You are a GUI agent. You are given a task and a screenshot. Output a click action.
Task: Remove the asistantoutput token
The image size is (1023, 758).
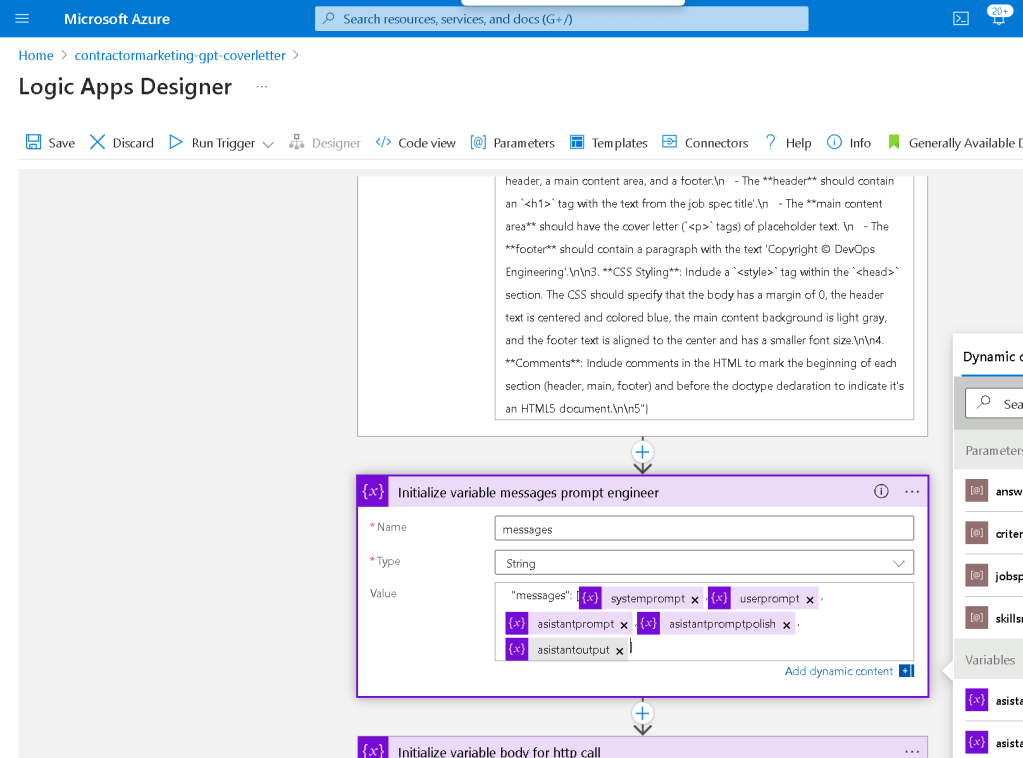coord(619,651)
